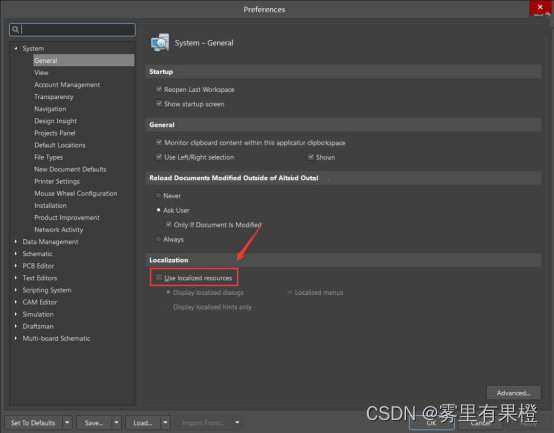Open Set To Defaults dropdown arrow

[67, 422]
